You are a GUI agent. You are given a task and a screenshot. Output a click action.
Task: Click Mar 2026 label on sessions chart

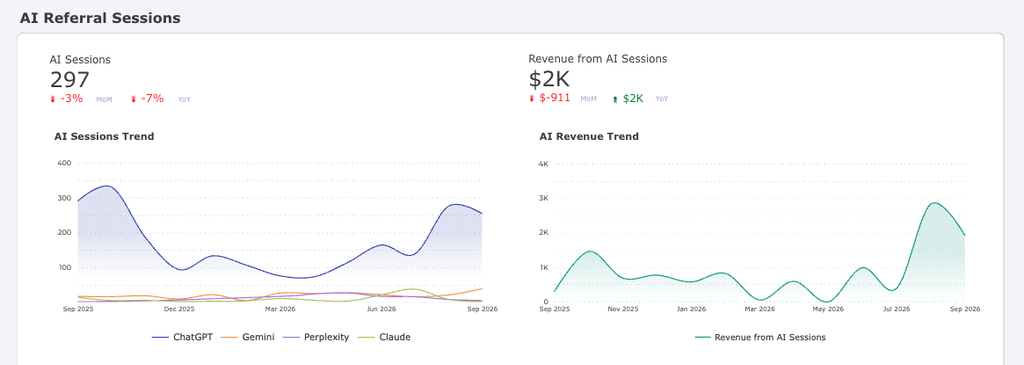280,309
